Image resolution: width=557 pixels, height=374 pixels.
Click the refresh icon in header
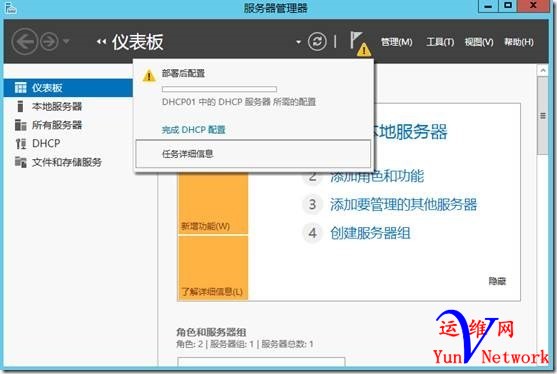(x=317, y=42)
